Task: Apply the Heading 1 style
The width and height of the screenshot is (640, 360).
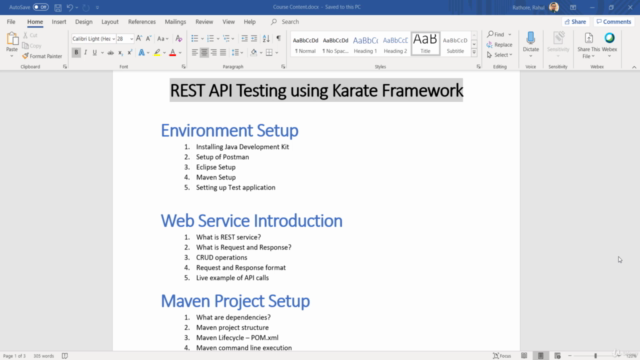Action: [x=365, y=44]
